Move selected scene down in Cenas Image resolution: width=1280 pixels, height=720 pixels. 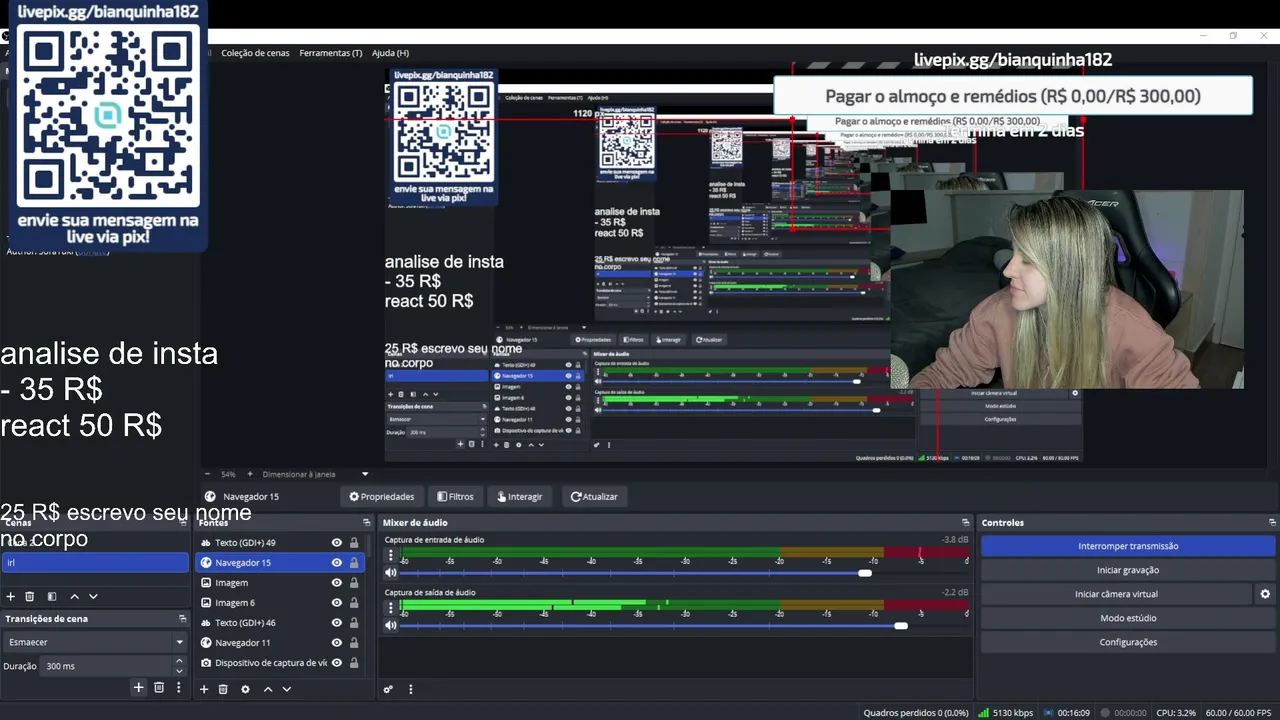93,596
